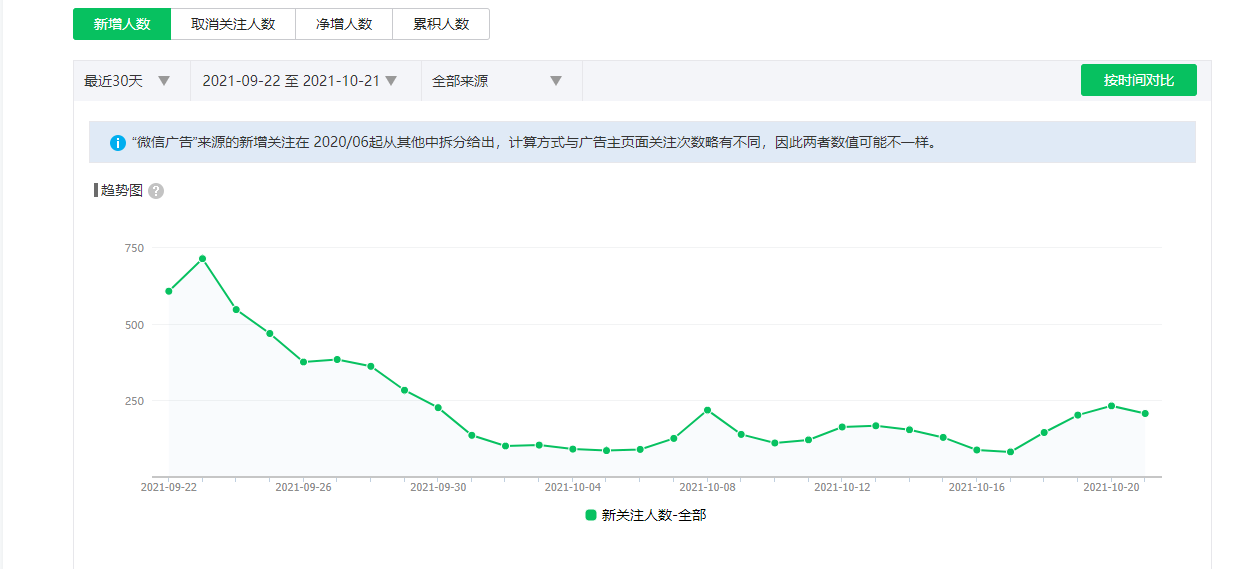
Task: Click the 新关注人数-全部 legend label
Action: tap(654, 515)
